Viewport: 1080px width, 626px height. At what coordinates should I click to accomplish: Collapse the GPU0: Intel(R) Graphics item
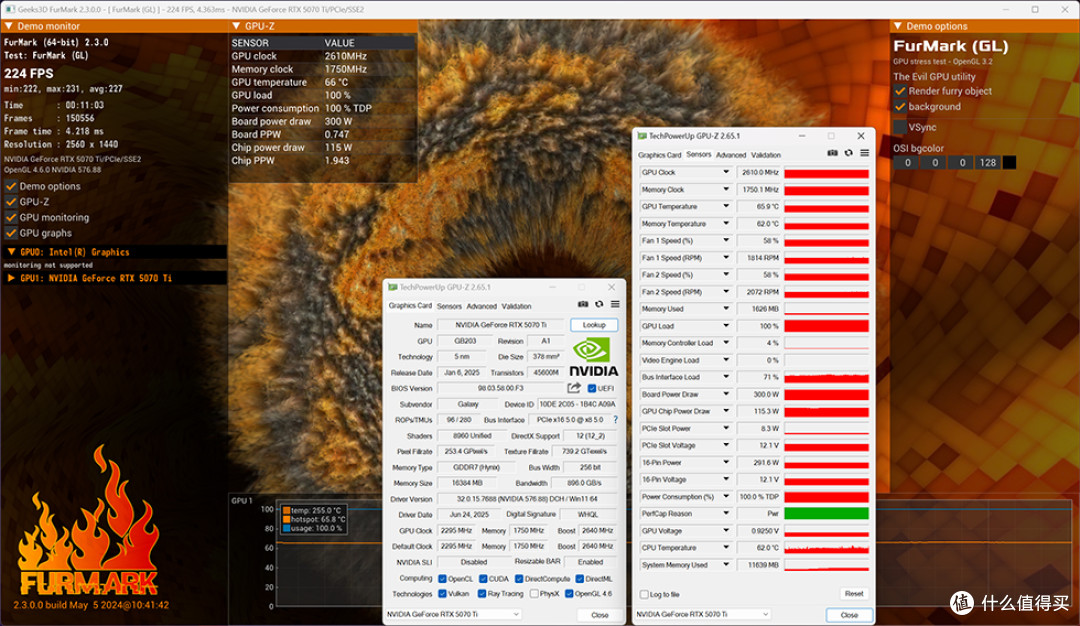11,252
